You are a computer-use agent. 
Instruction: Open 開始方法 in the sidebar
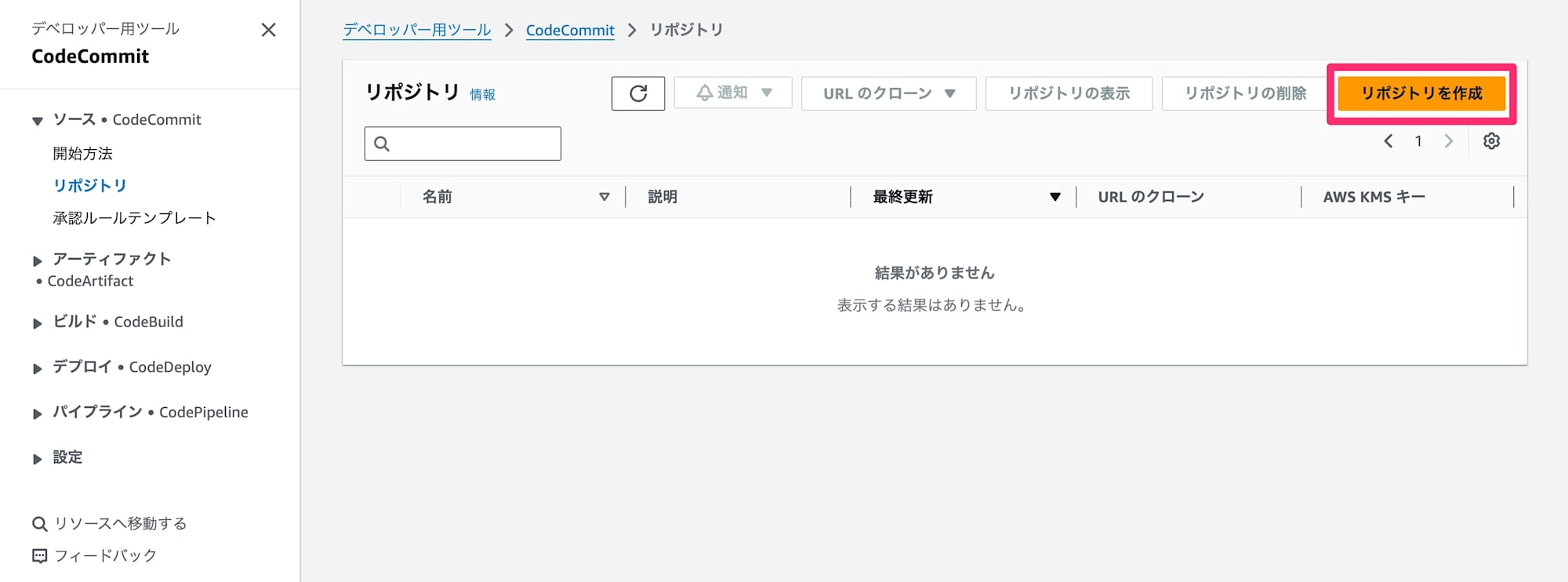(83, 154)
